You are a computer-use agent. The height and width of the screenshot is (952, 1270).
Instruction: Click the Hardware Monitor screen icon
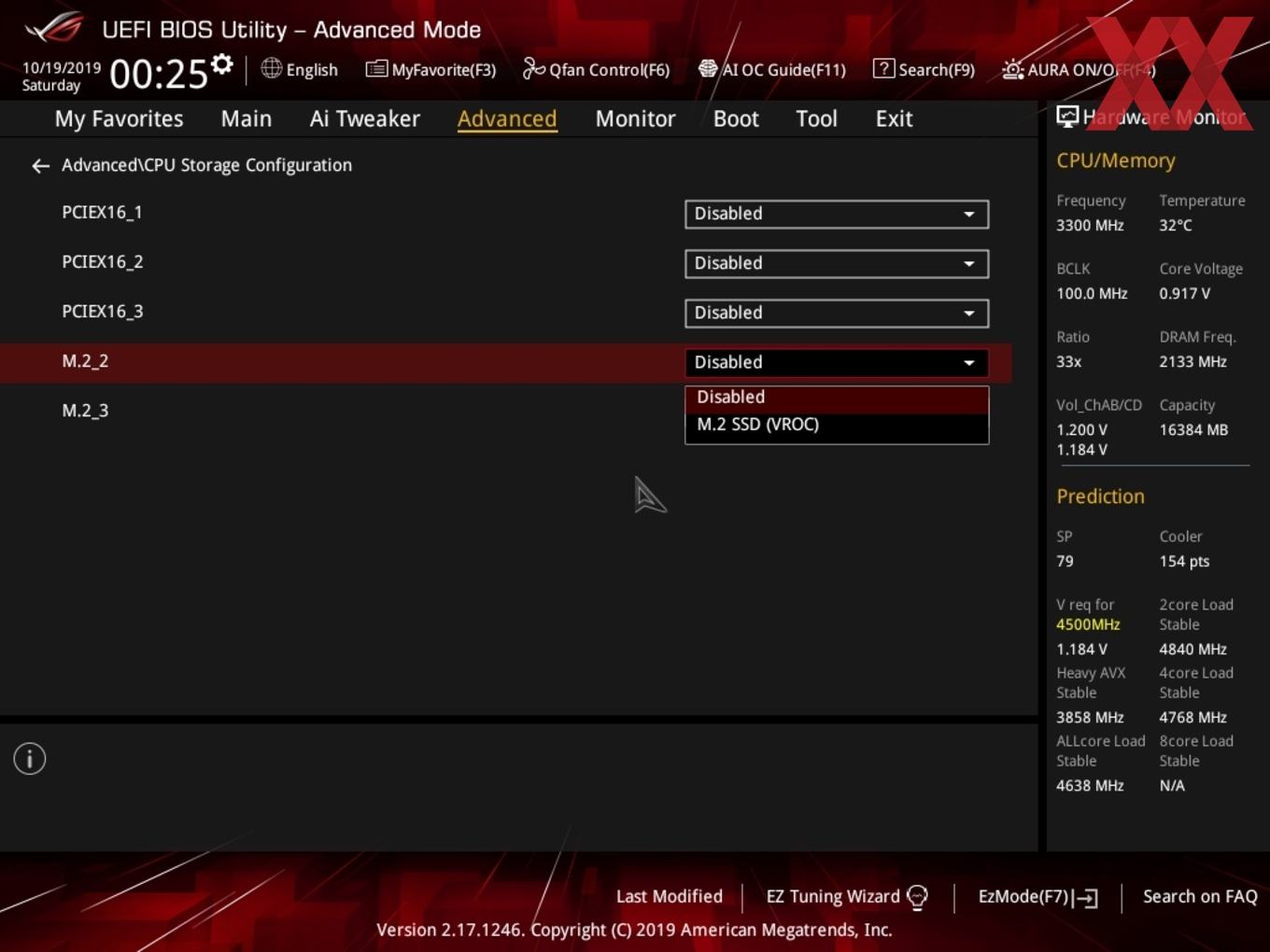point(1067,117)
